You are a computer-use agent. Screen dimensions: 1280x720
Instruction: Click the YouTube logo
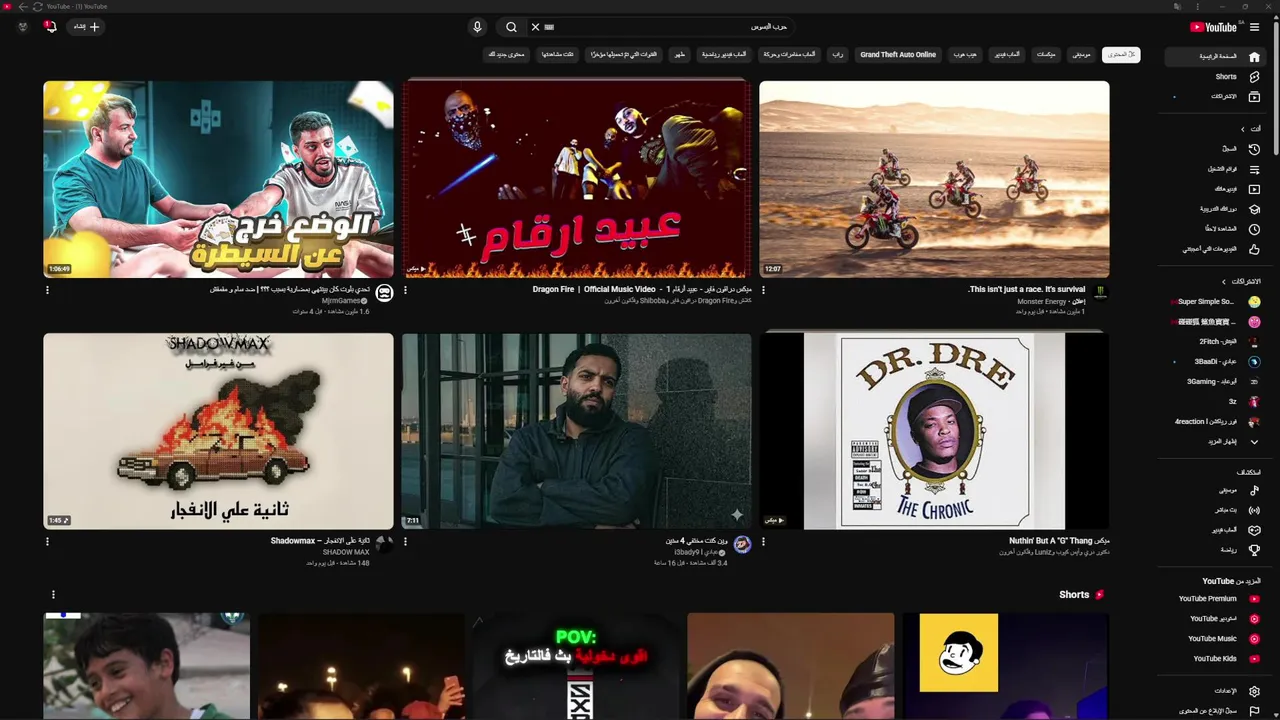[1213, 27]
